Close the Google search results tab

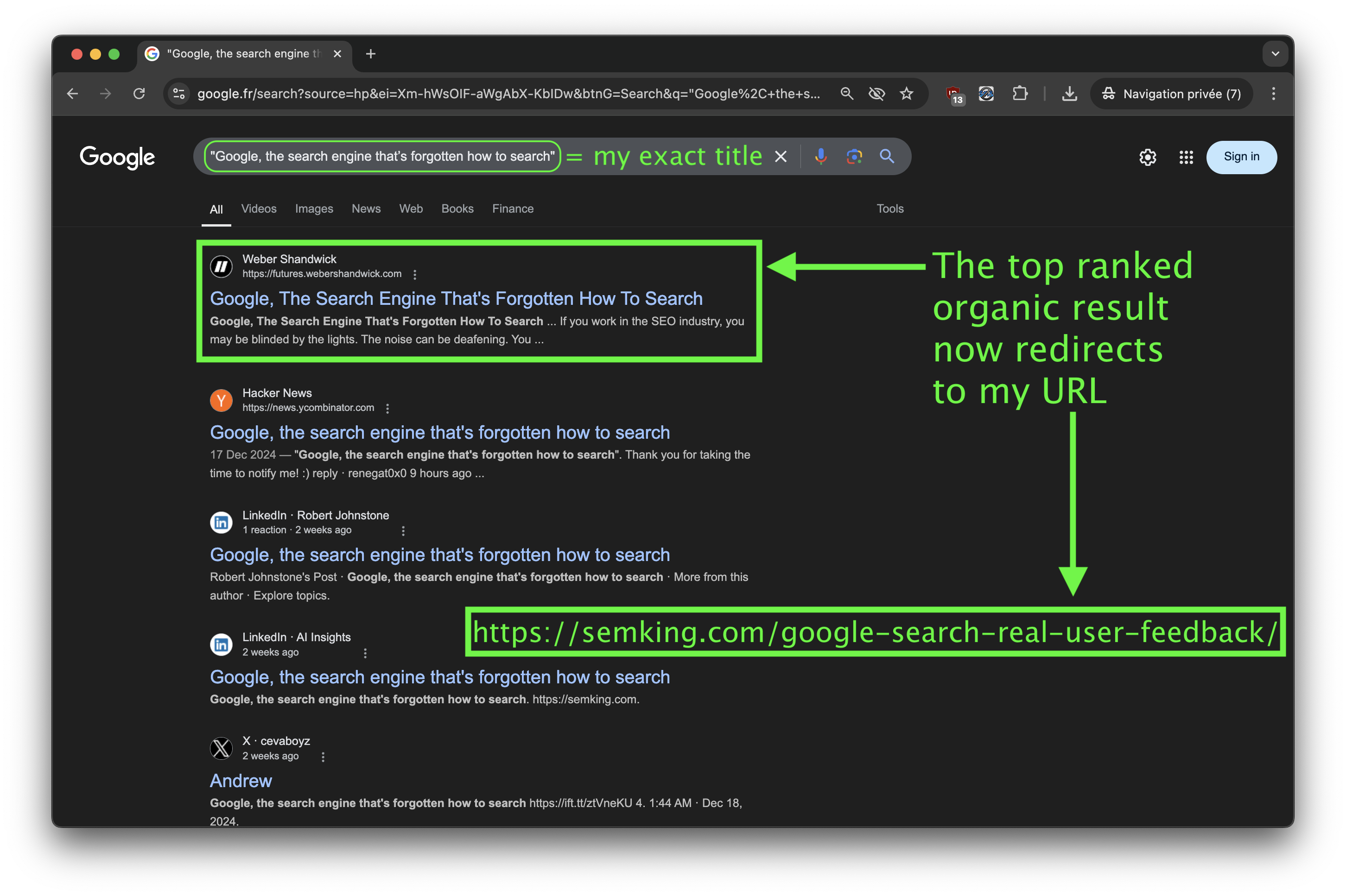point(337,54)
